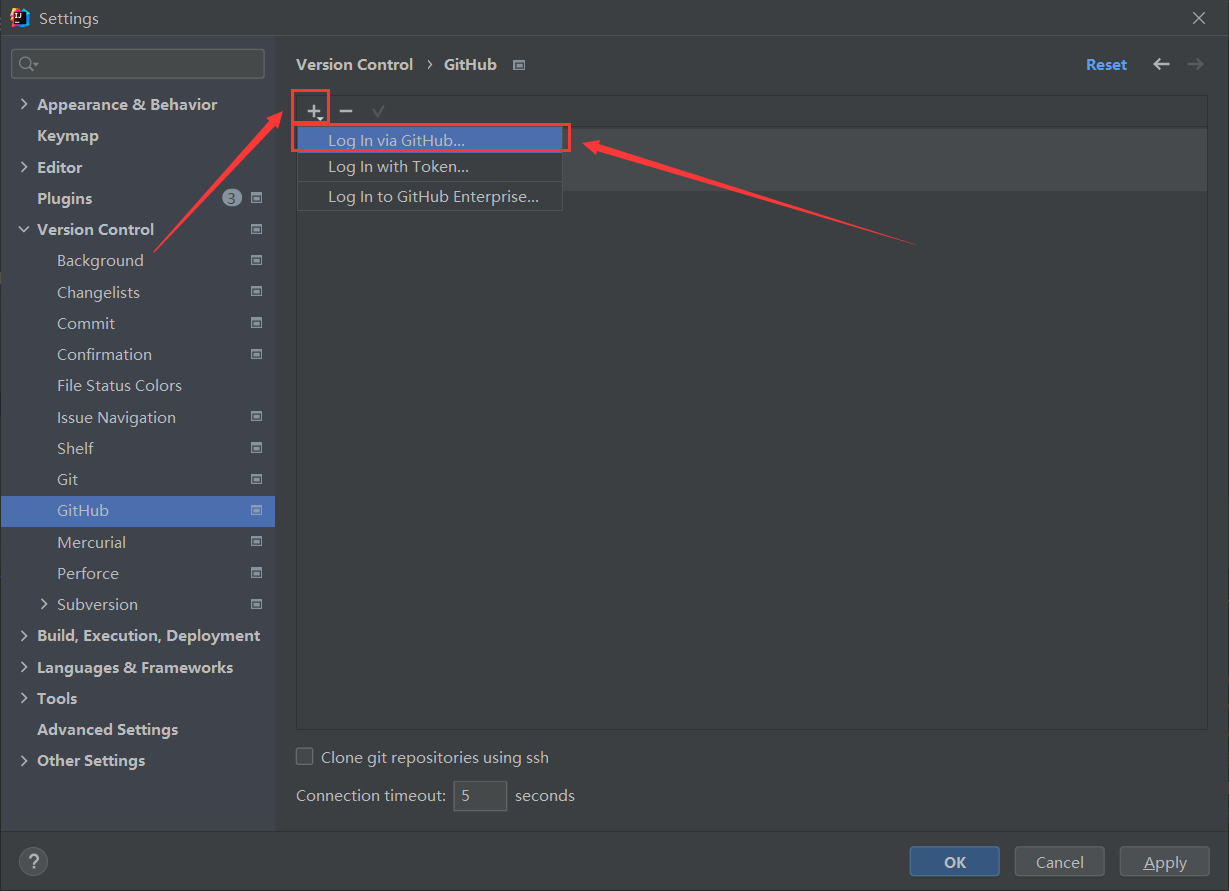Select Background under Version Control
The width and height of the screenshot is (1229, 891).
pyautogui.click(x=100, y=260)
